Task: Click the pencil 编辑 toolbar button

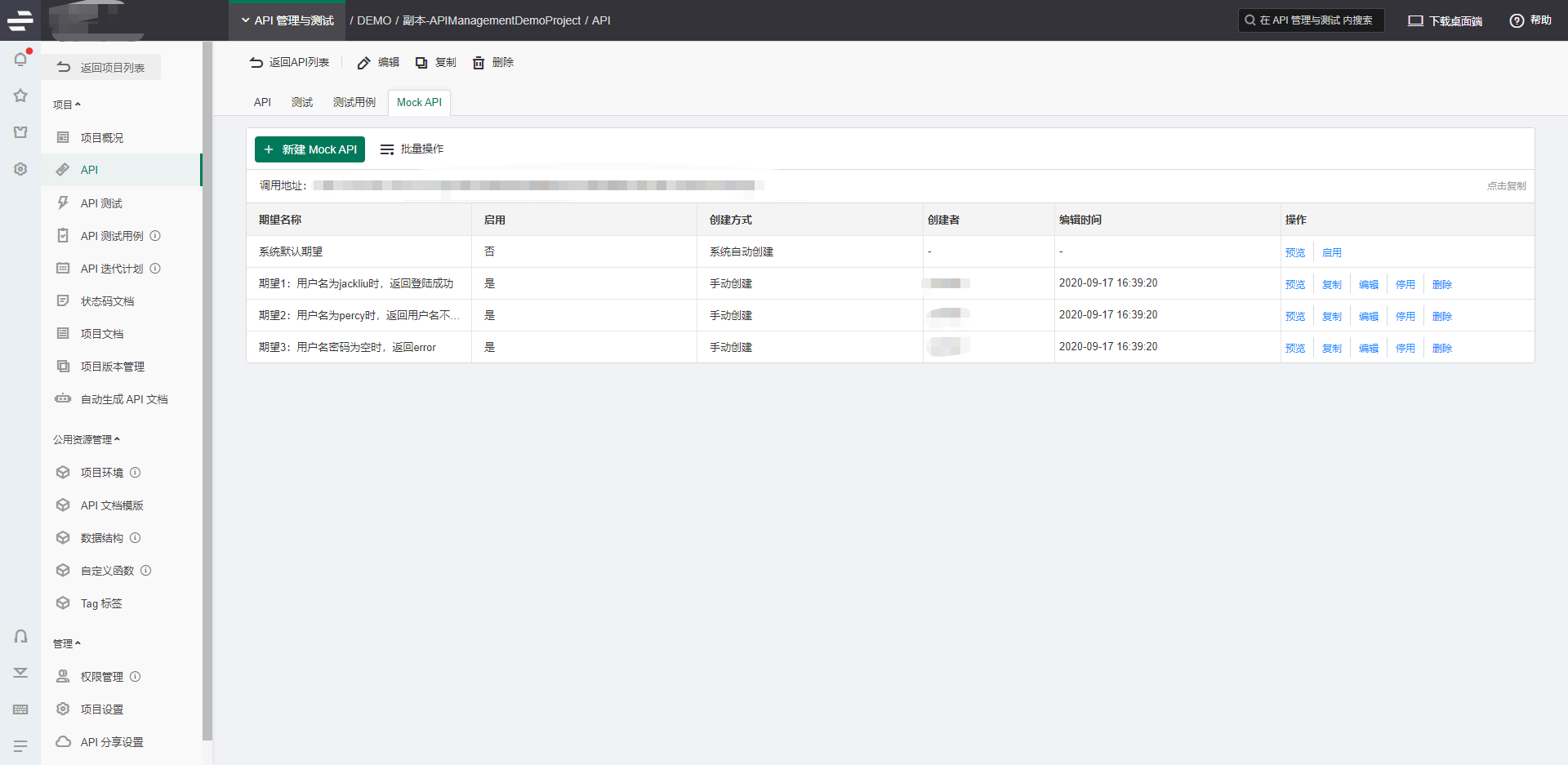Action: click(x=378, y=62)
